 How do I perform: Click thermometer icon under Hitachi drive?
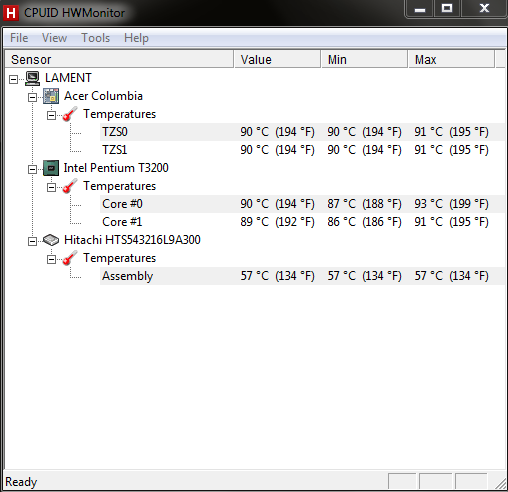click(x=70, y=258)
